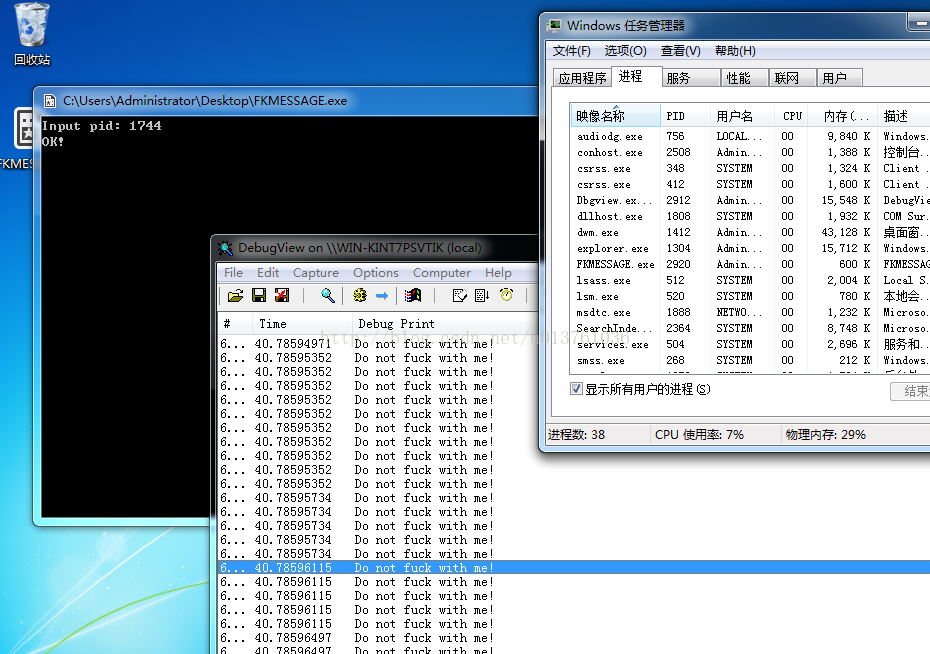Toggle the Capture Win32 Windows flag icon
This screenshot has width=930, height=654.
[x=413, y=295]
